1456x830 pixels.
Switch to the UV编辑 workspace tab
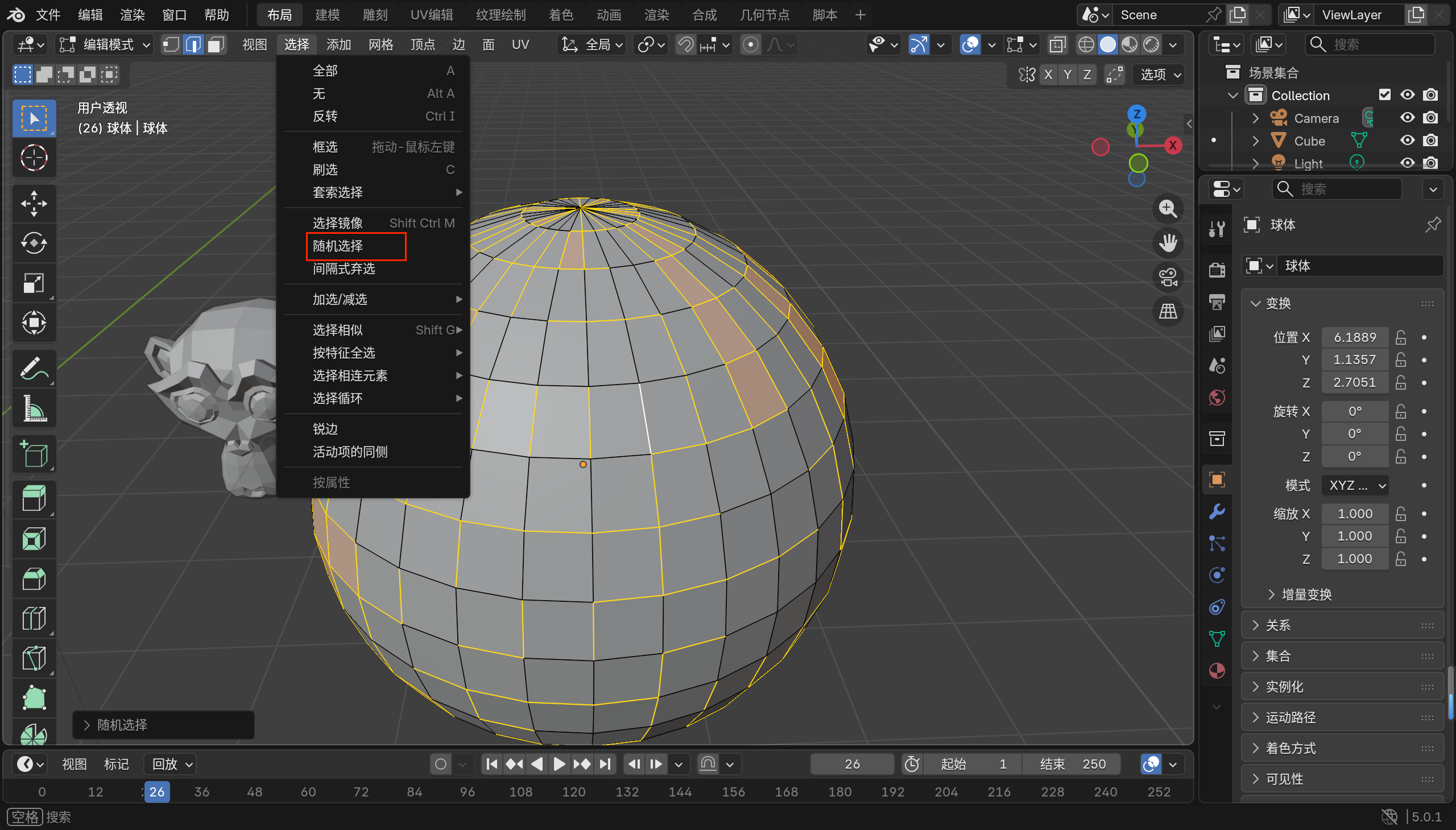pos(431,15)
